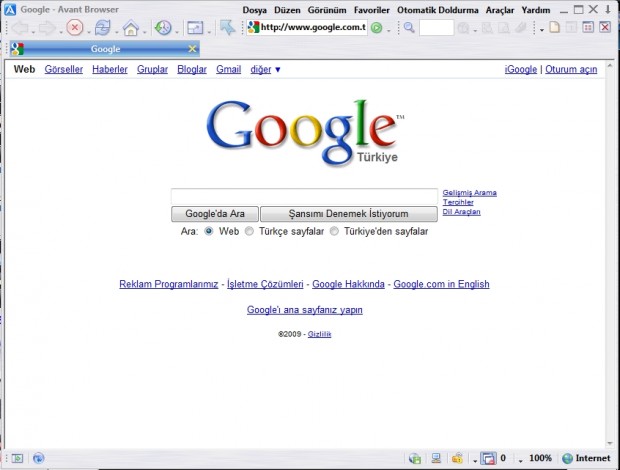Close the Google tab with X
The height and width of the screenshot is (470, 620).
[192, 49]
